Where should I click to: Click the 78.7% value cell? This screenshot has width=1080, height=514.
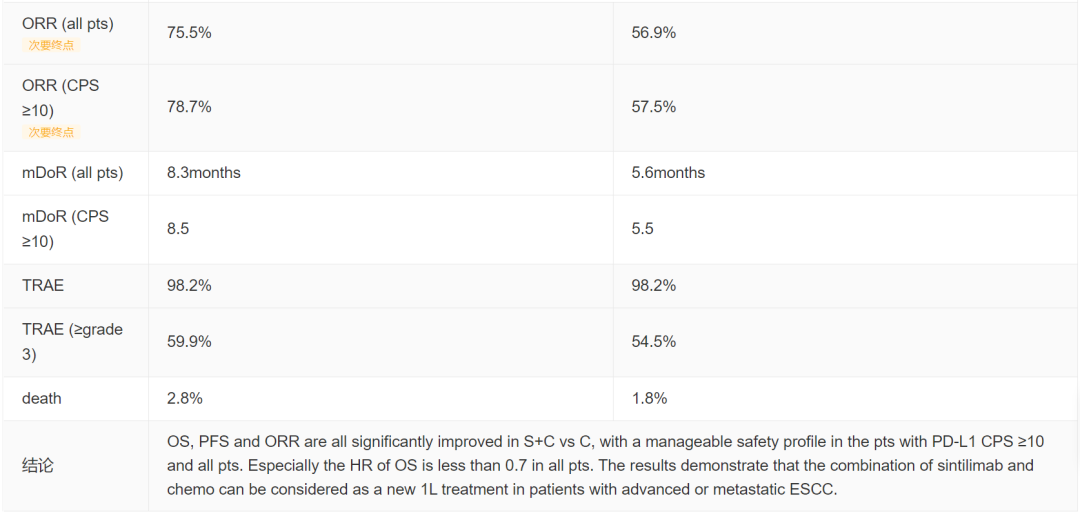189,107
